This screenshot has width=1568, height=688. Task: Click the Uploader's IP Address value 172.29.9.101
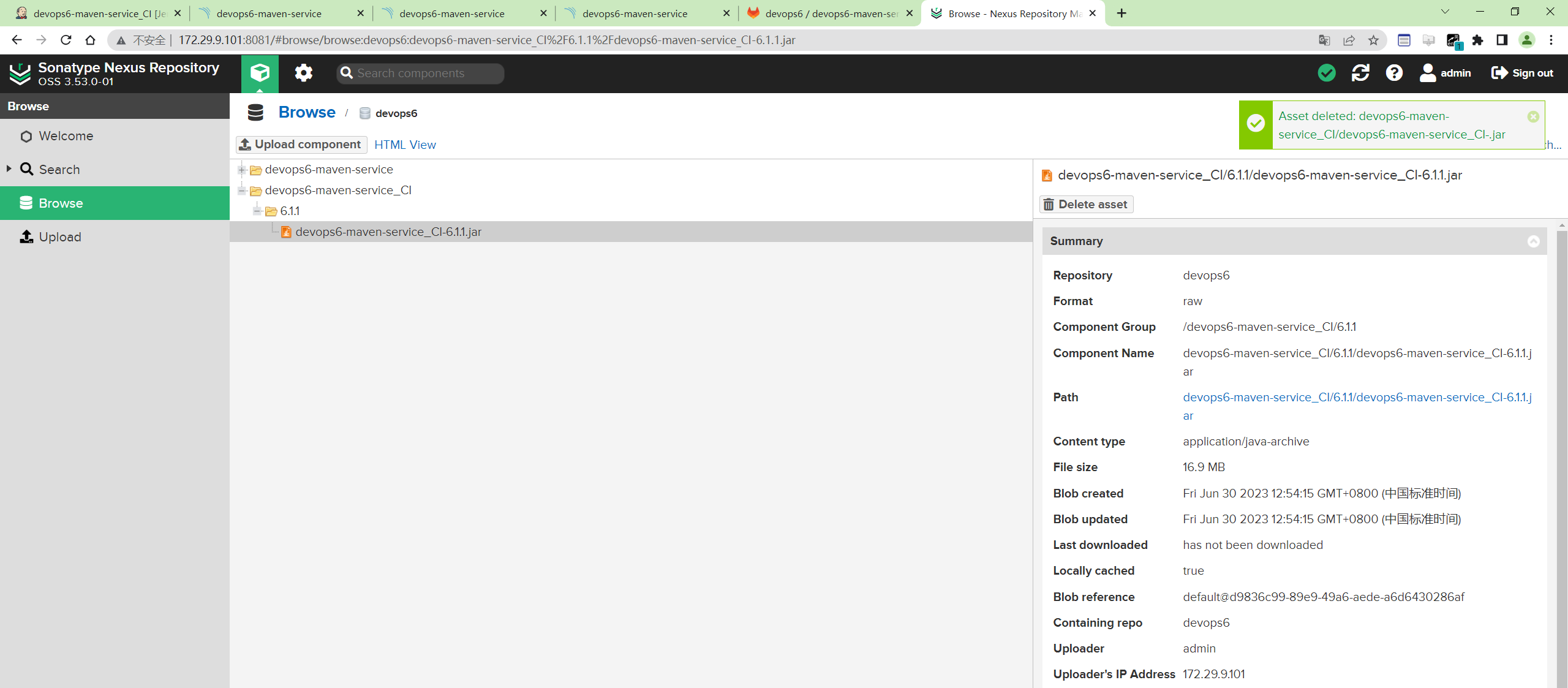coord(1213,675)
